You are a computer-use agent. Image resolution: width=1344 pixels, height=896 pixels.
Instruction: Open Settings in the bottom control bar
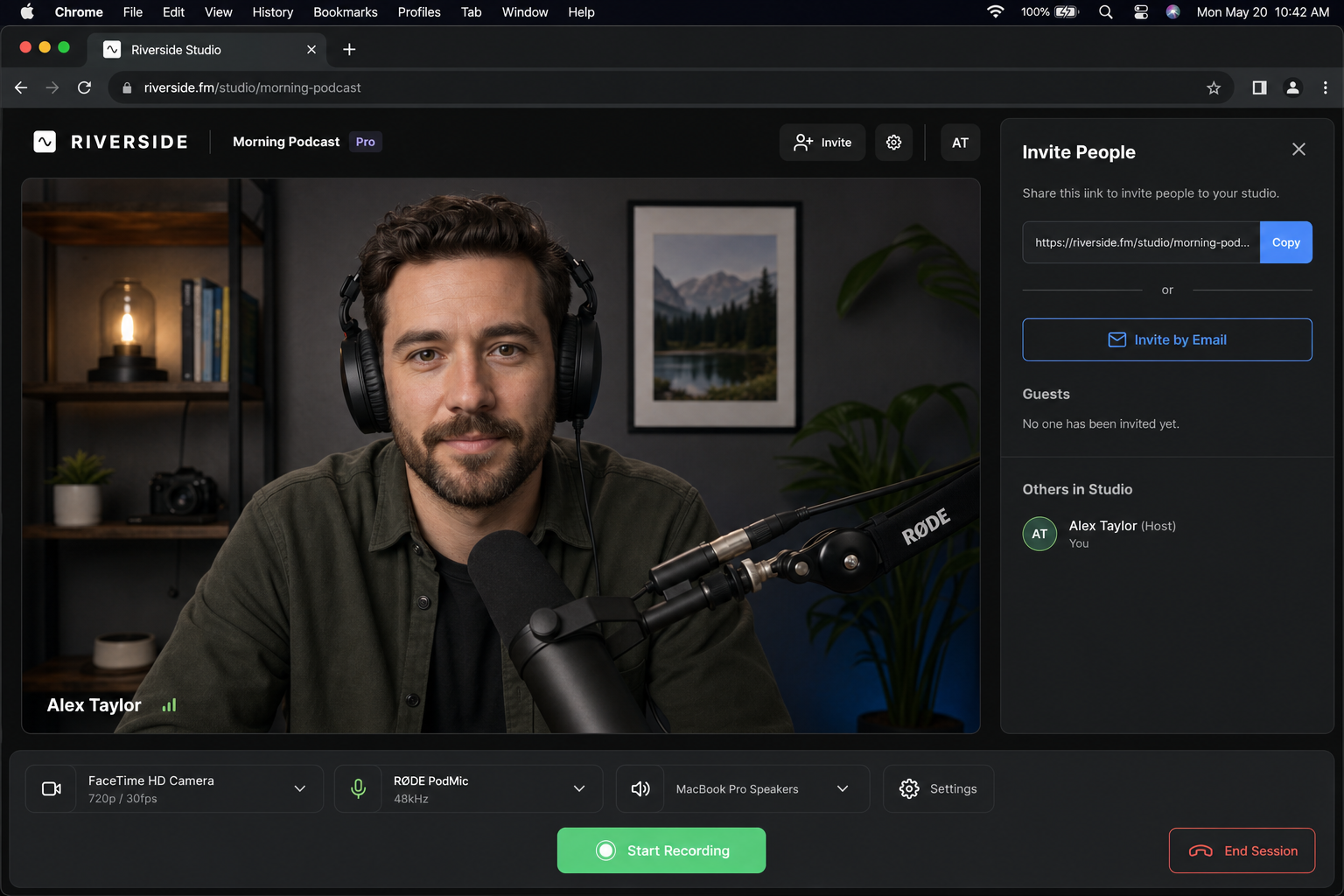[x=938, y=788]
